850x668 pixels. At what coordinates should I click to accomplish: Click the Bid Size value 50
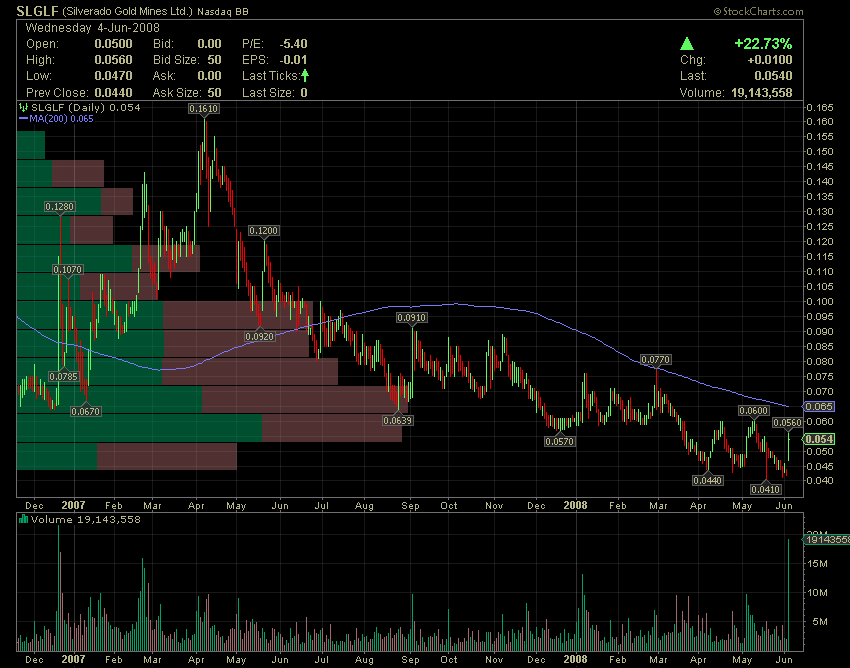215,60
